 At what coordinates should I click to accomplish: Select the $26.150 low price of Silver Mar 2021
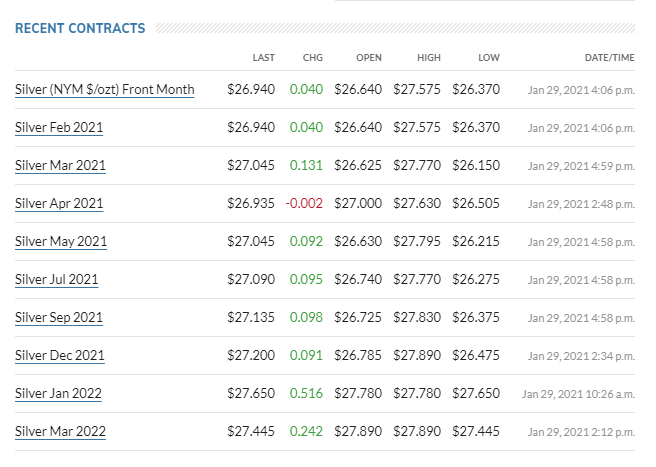[476, 166]
